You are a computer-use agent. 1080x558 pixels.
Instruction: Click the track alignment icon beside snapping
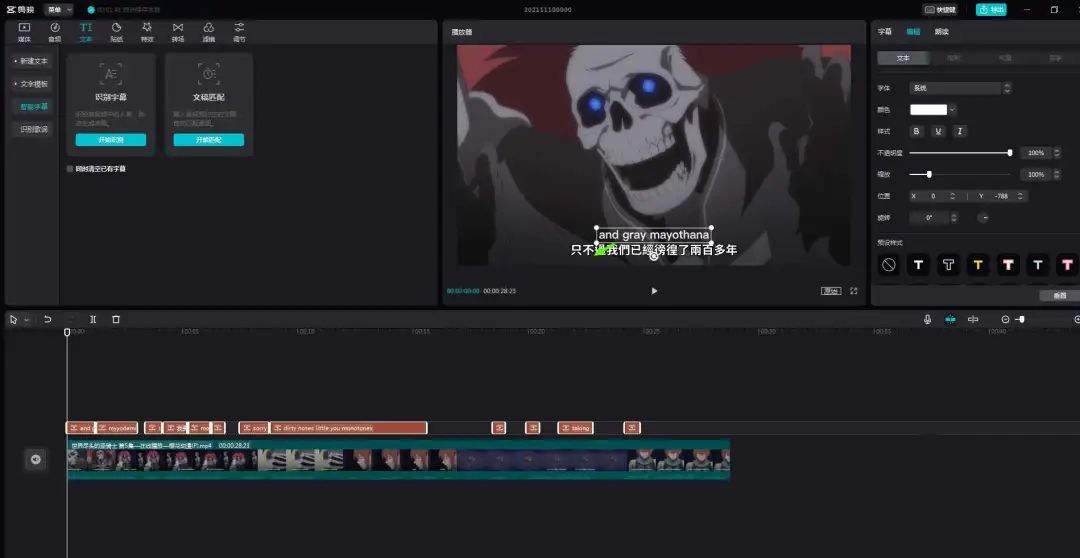pyautogui.click(x=973, y=320)
